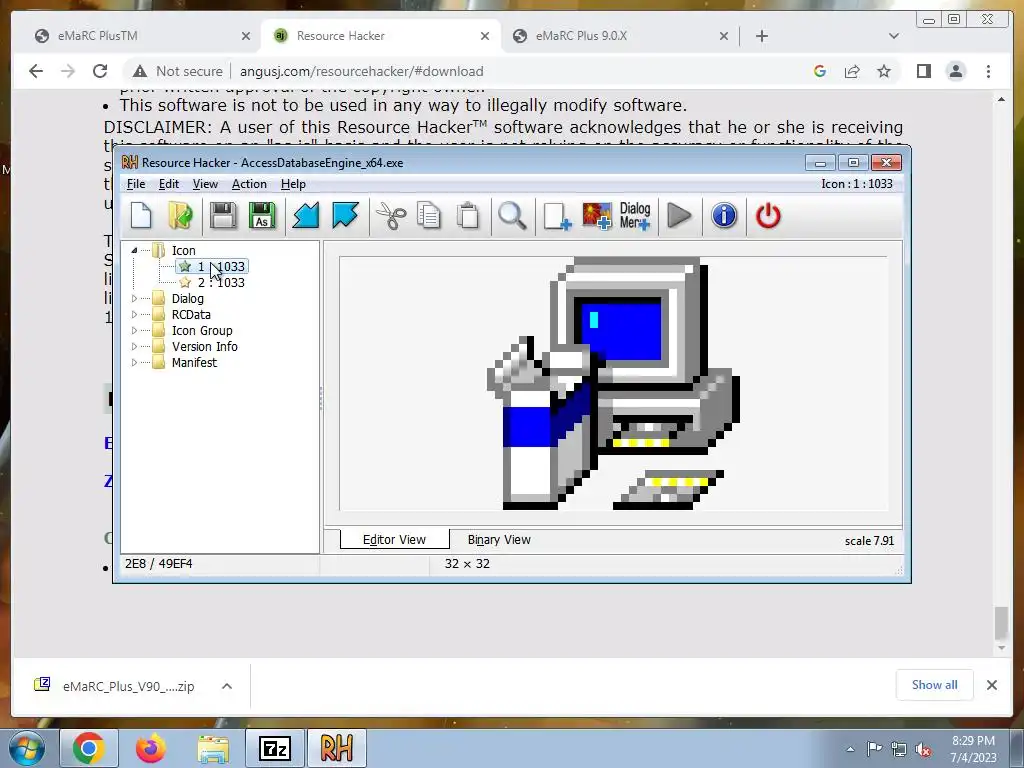The height and width of the screenshot is (768, 1024).
Task: Open the Help menu
Action: [293, 184]
